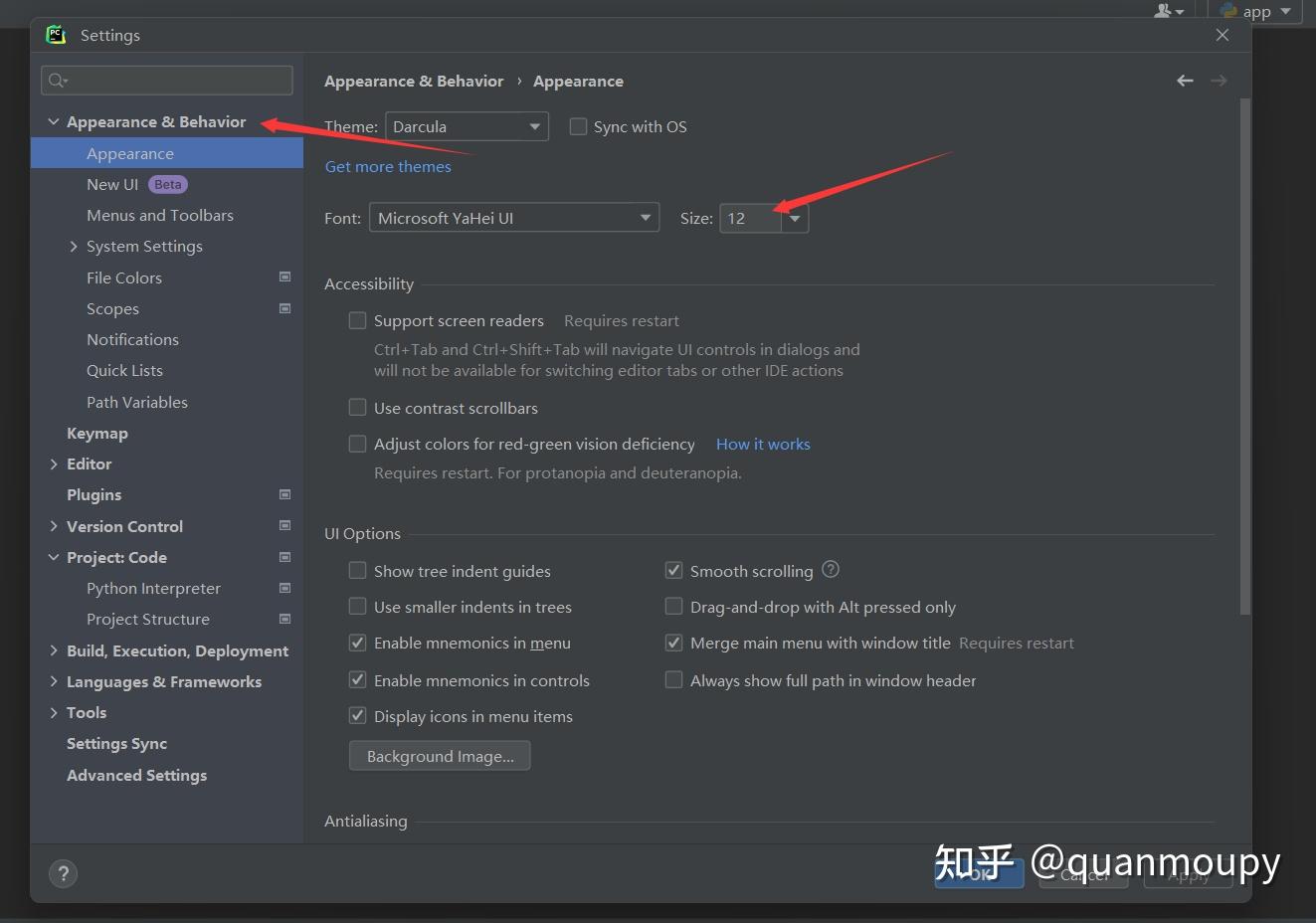1316x923 pixels.
Task: Close the Settings dialog
Action: (x=1222, y=35)
